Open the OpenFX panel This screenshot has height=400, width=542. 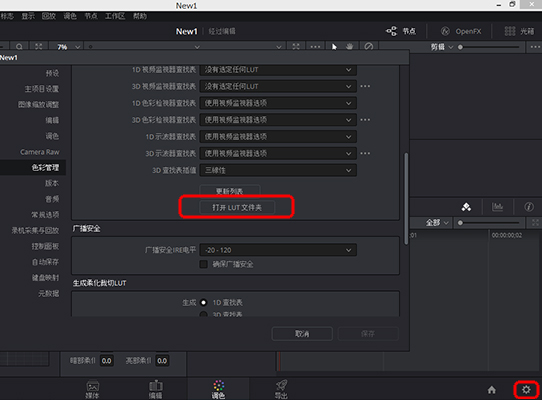[x=461, y=31]
